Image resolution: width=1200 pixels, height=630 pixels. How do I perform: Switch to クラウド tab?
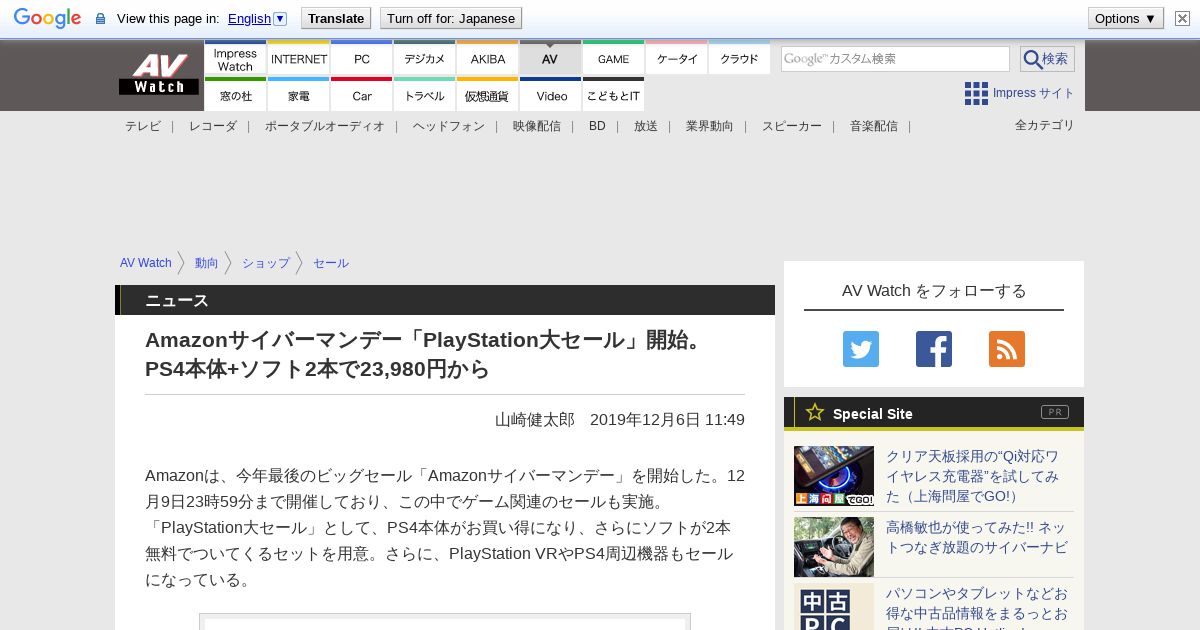tap(739, 59)
